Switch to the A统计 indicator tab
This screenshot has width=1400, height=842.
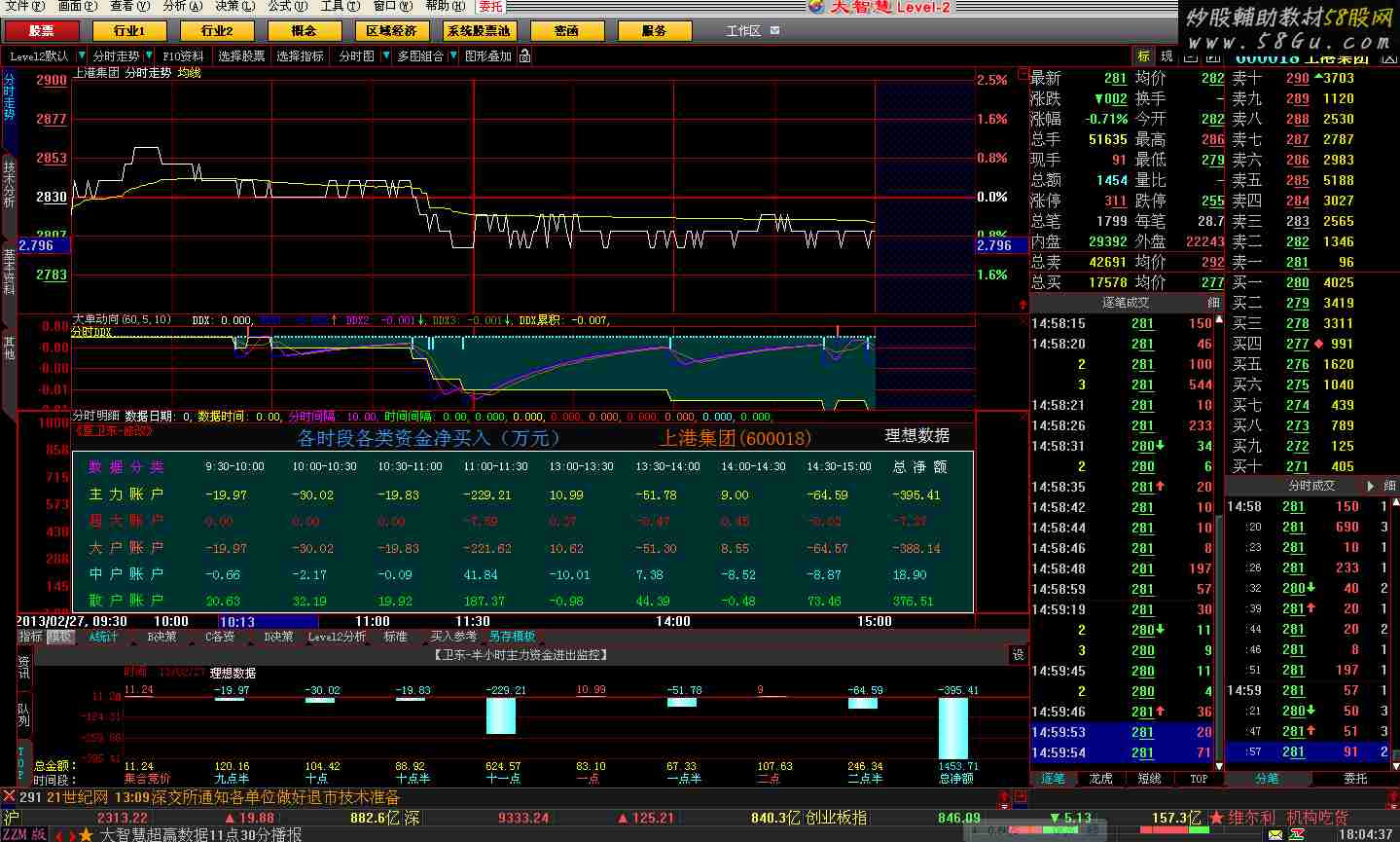(103, 637)
